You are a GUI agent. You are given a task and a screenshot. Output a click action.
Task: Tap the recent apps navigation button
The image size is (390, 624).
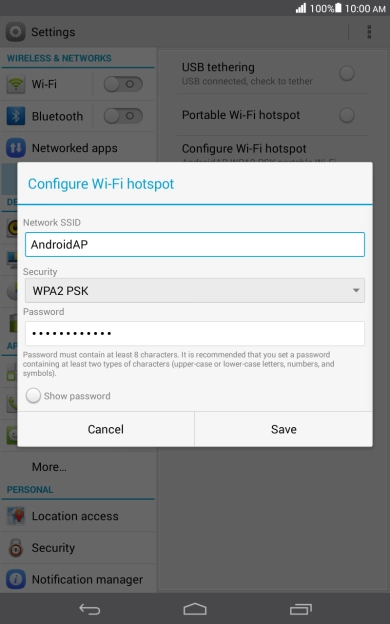301,609
